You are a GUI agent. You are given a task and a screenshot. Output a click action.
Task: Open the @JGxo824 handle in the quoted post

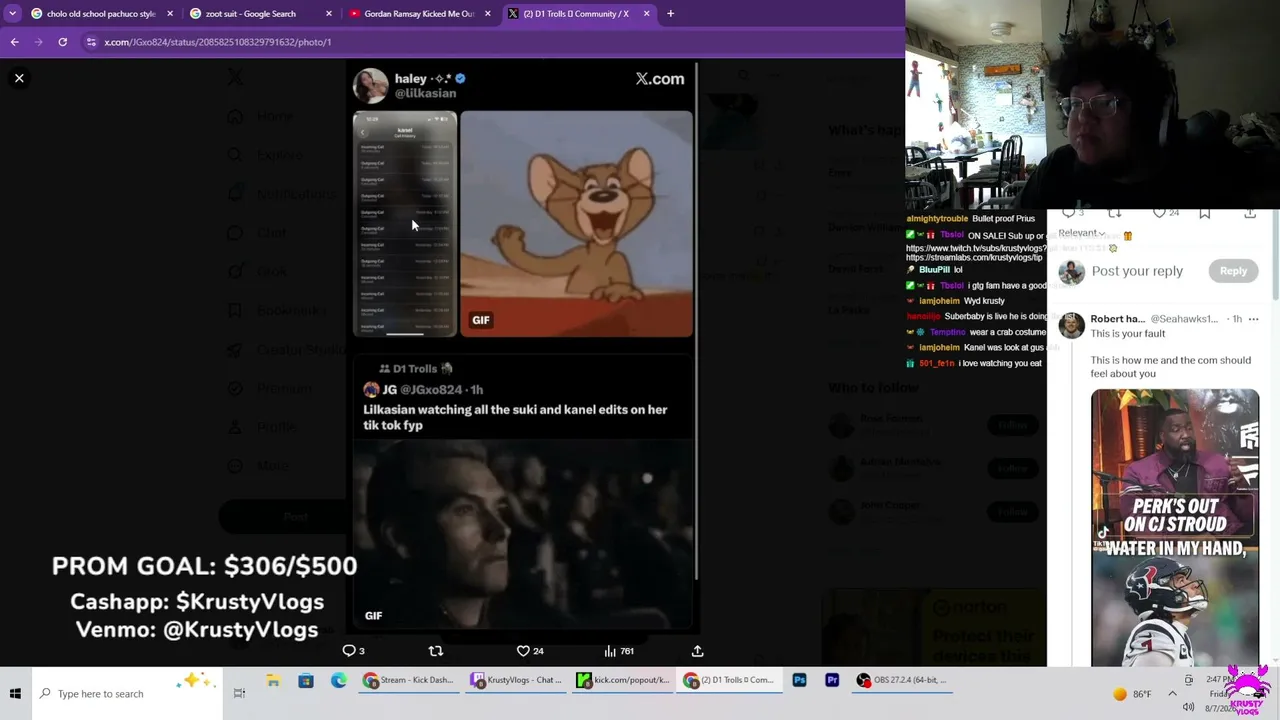tap(431, 389)
